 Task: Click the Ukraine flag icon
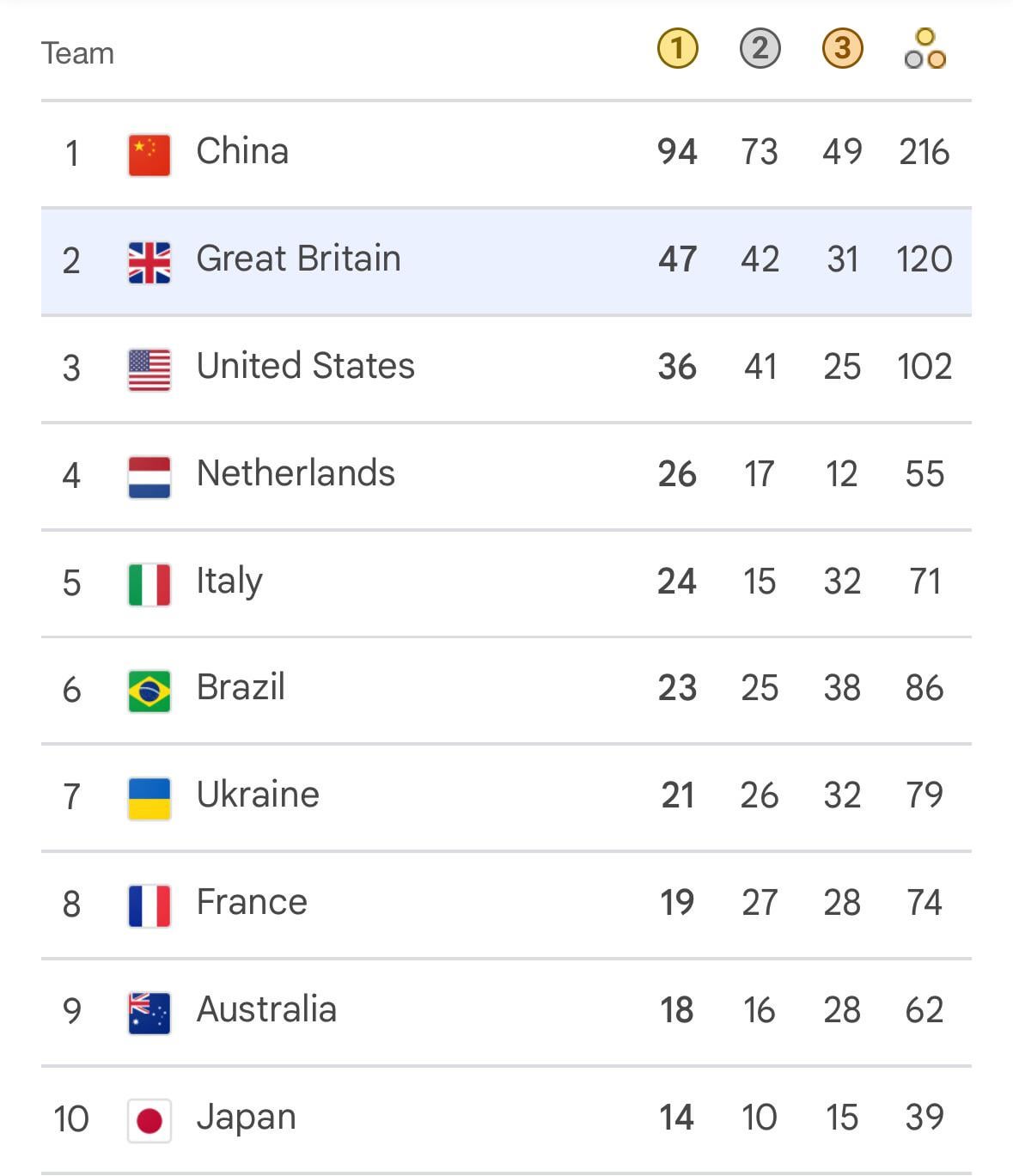(x=150, y=798)
